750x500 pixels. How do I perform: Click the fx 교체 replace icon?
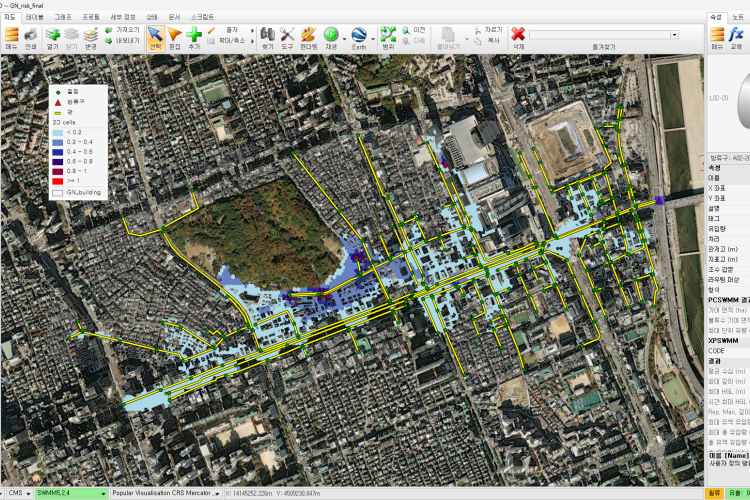click(736, 38)
